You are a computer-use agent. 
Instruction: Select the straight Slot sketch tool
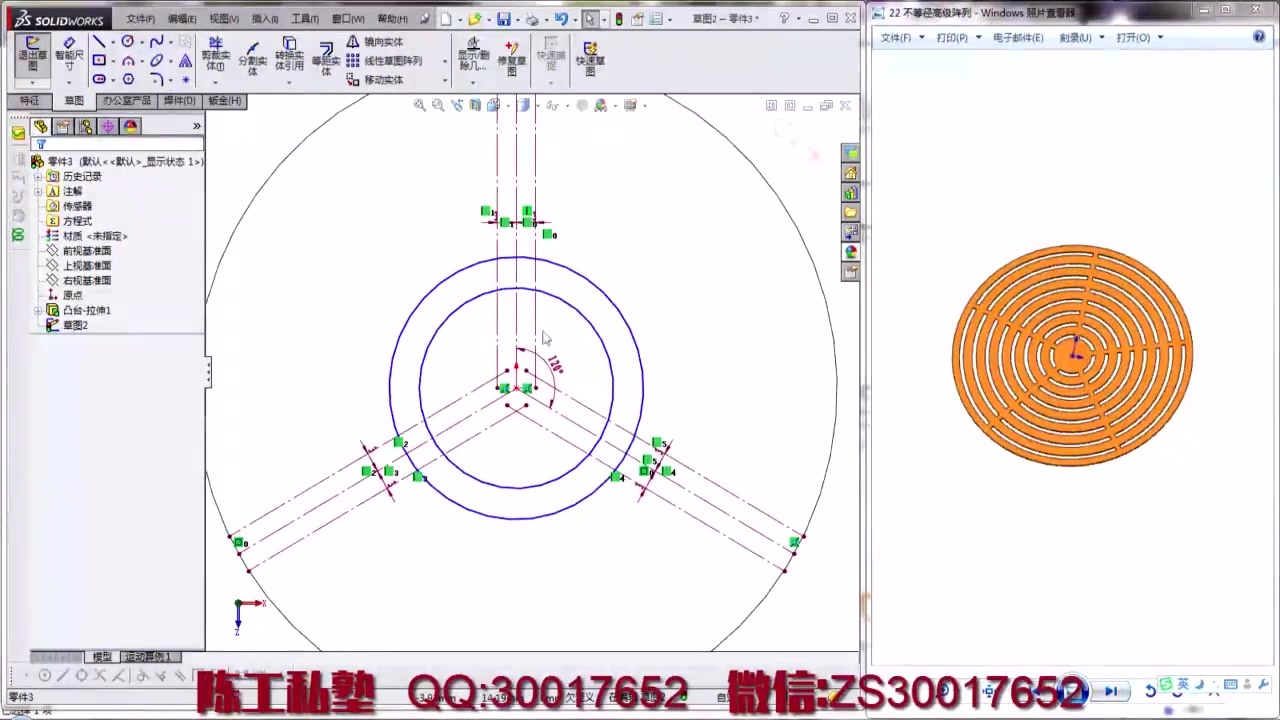[99, 79]
